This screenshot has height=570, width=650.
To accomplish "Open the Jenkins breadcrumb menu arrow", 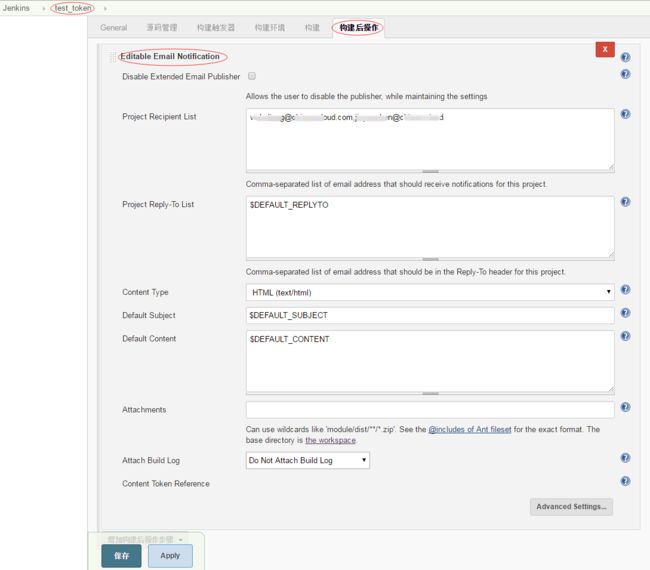I will (43, 8).
